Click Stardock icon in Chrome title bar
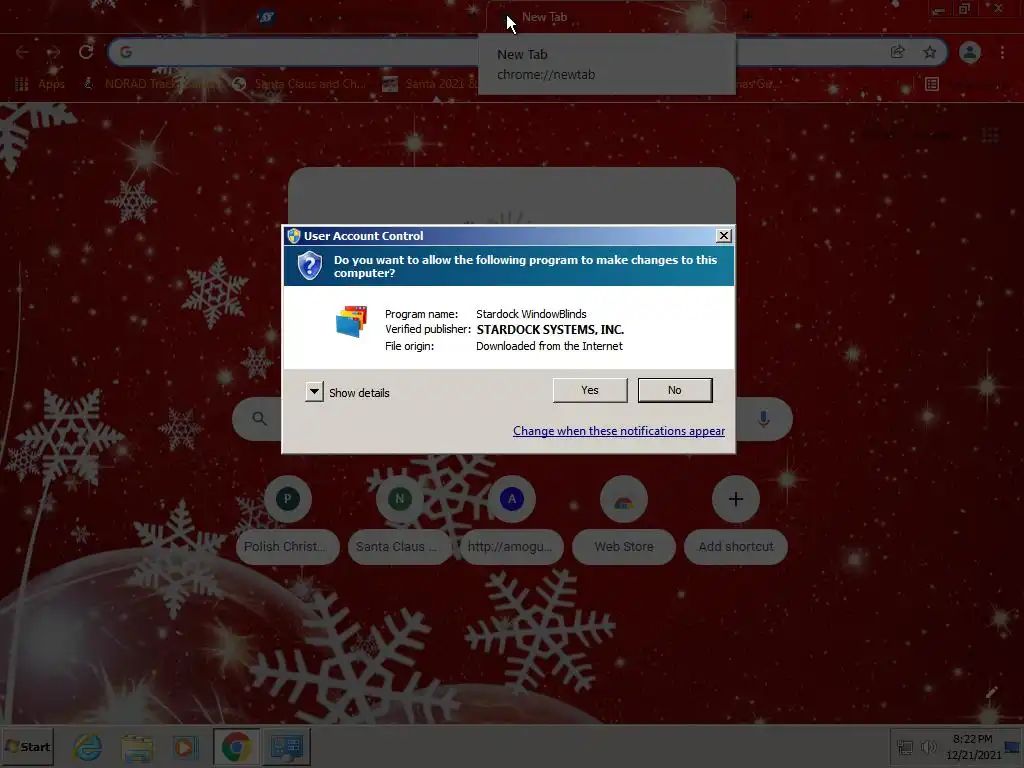The width and height of the screenshot is (1024, 768). pos(266,17)
